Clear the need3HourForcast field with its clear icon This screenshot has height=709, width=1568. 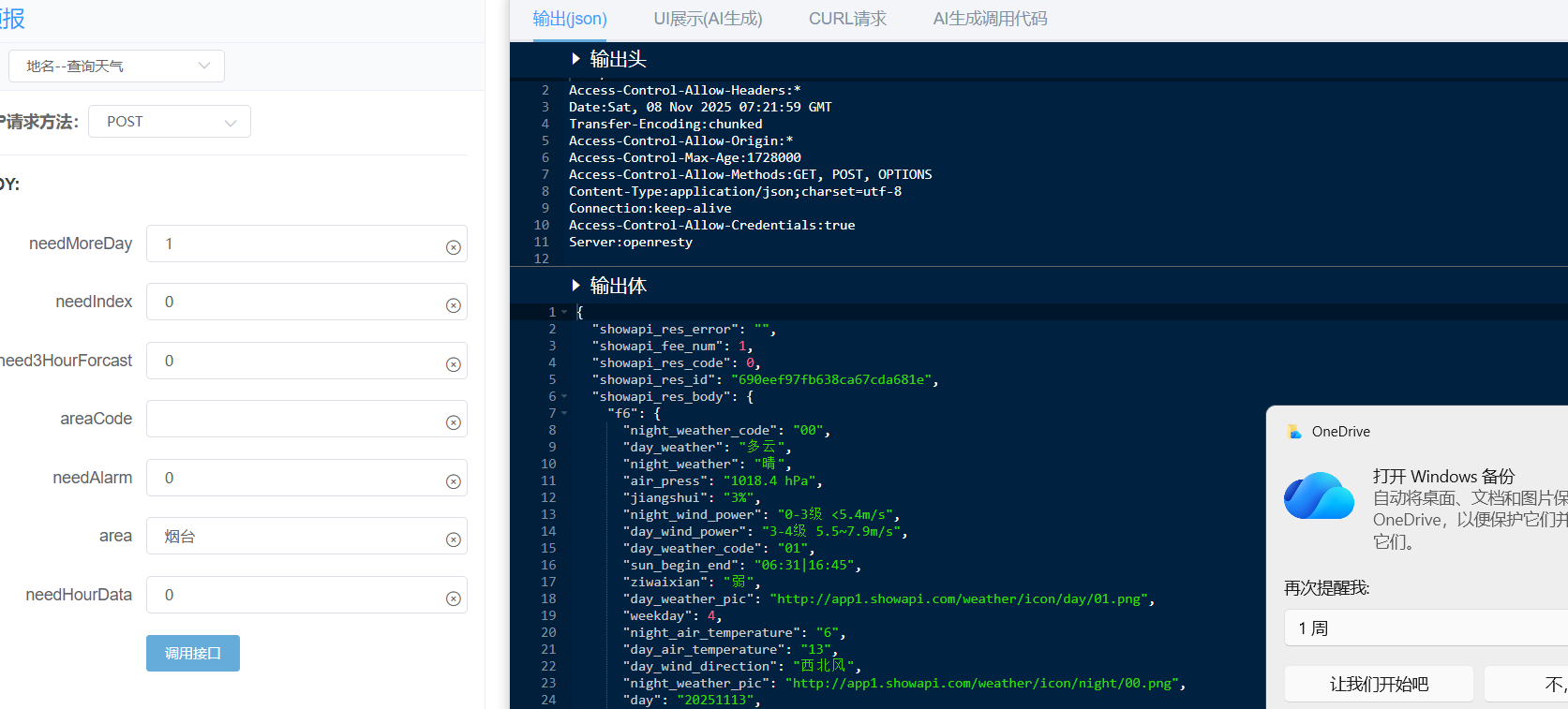pos(454,364)
